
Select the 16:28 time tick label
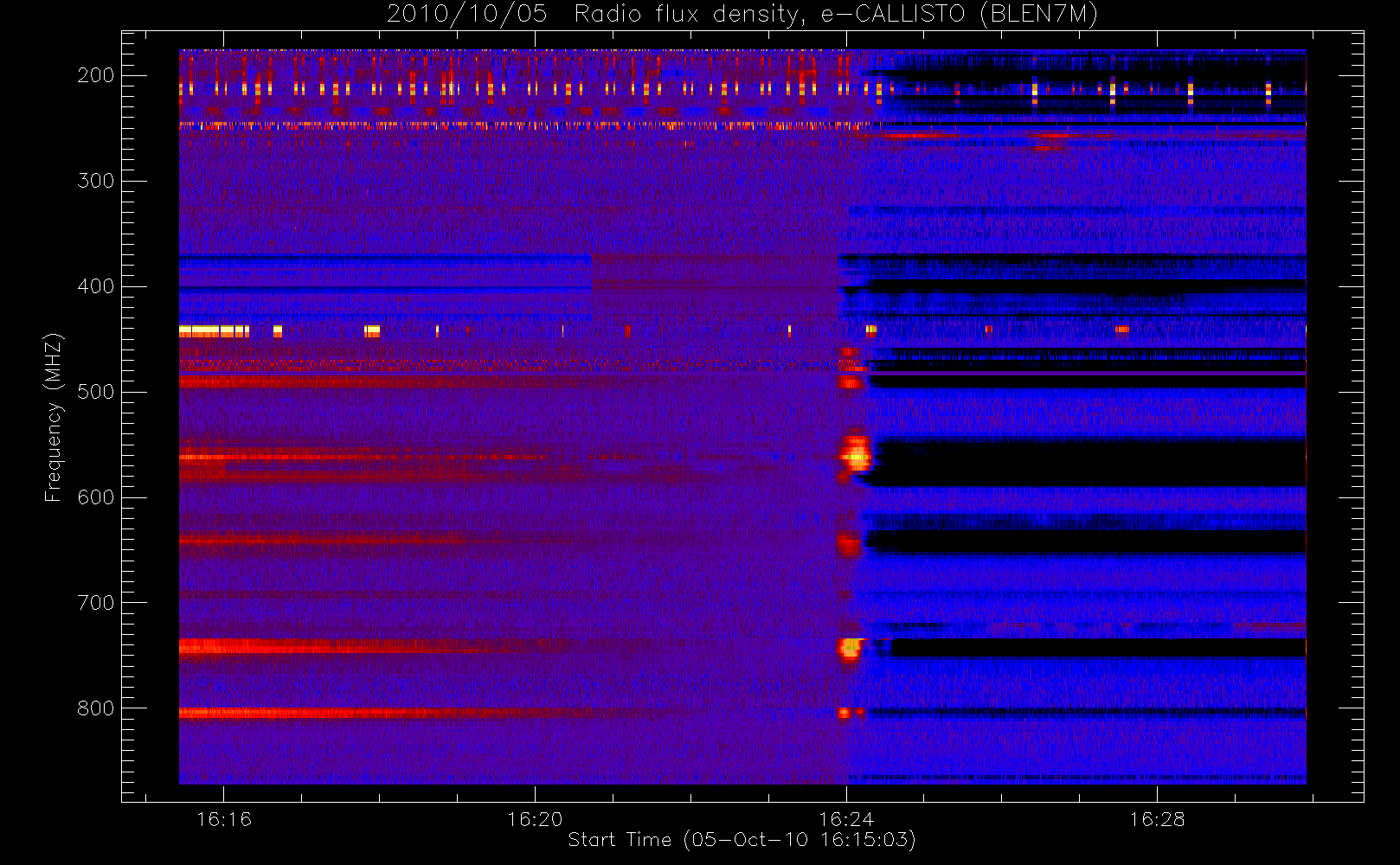click(1157, 819)
